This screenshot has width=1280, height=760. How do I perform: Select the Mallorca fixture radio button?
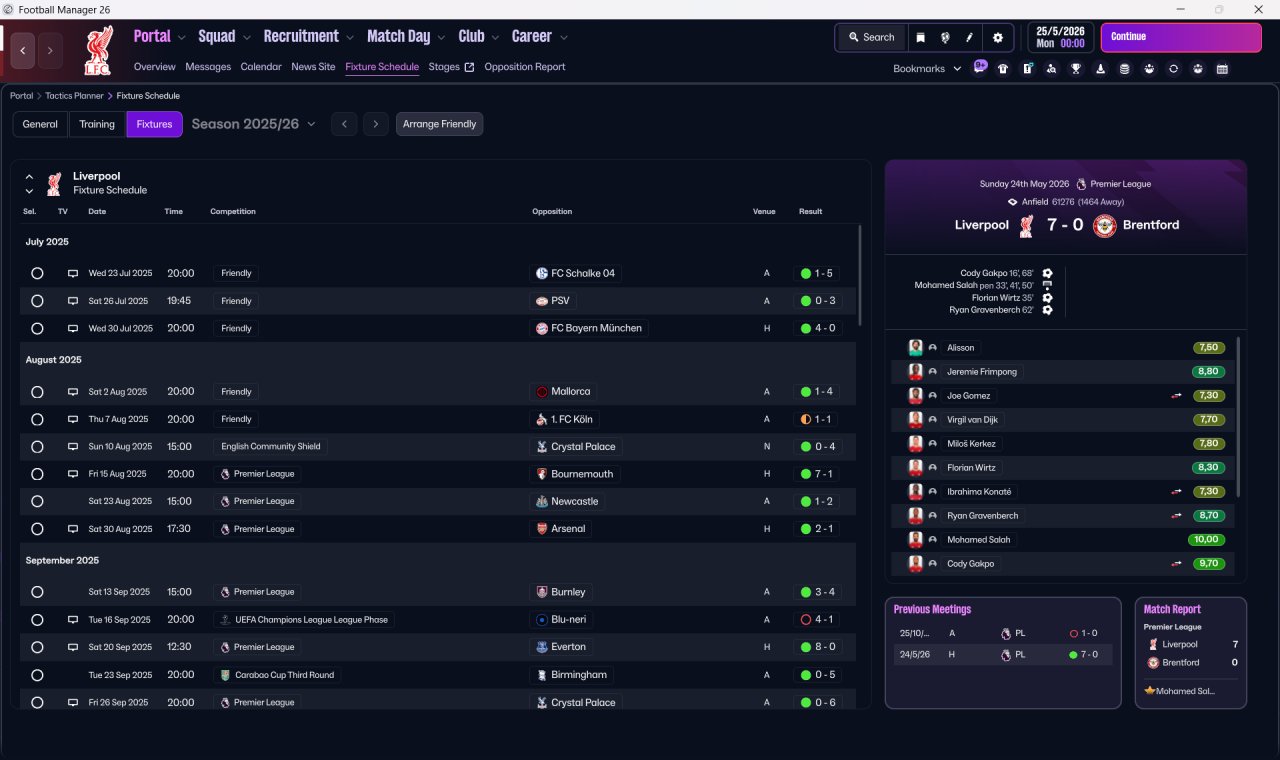[37, 392]
